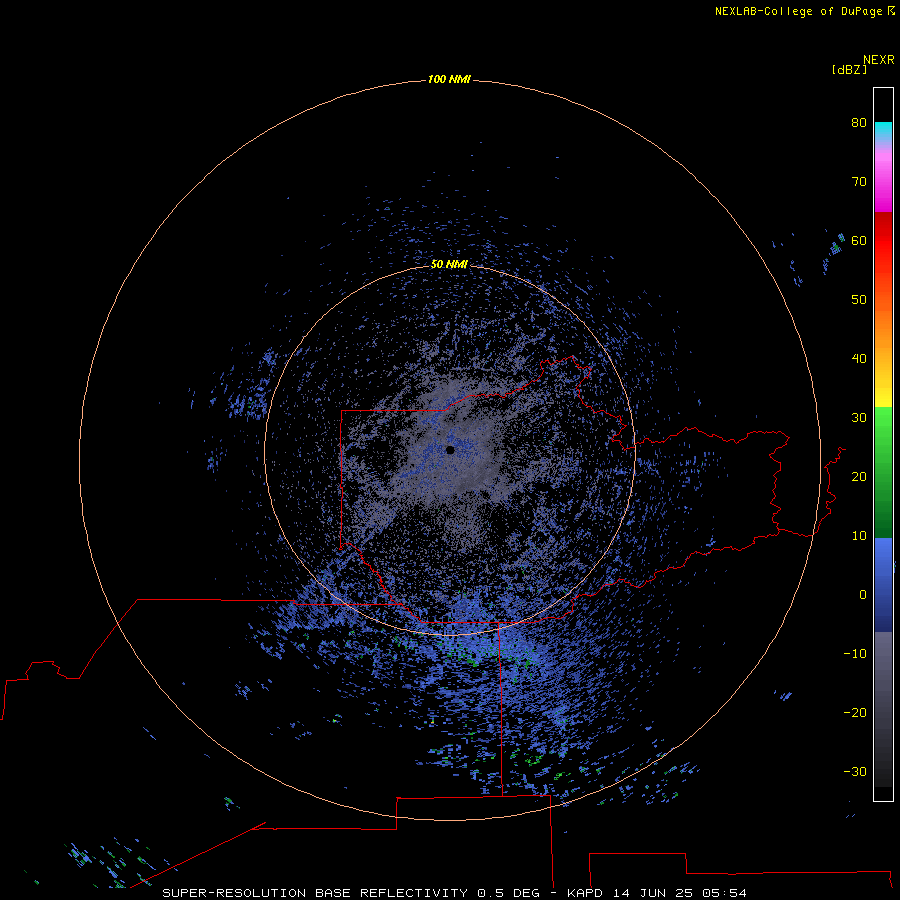This screenshot has height=900, width=900.
Task: Click the 100 NMI range ring label
Action: point(449,79)
